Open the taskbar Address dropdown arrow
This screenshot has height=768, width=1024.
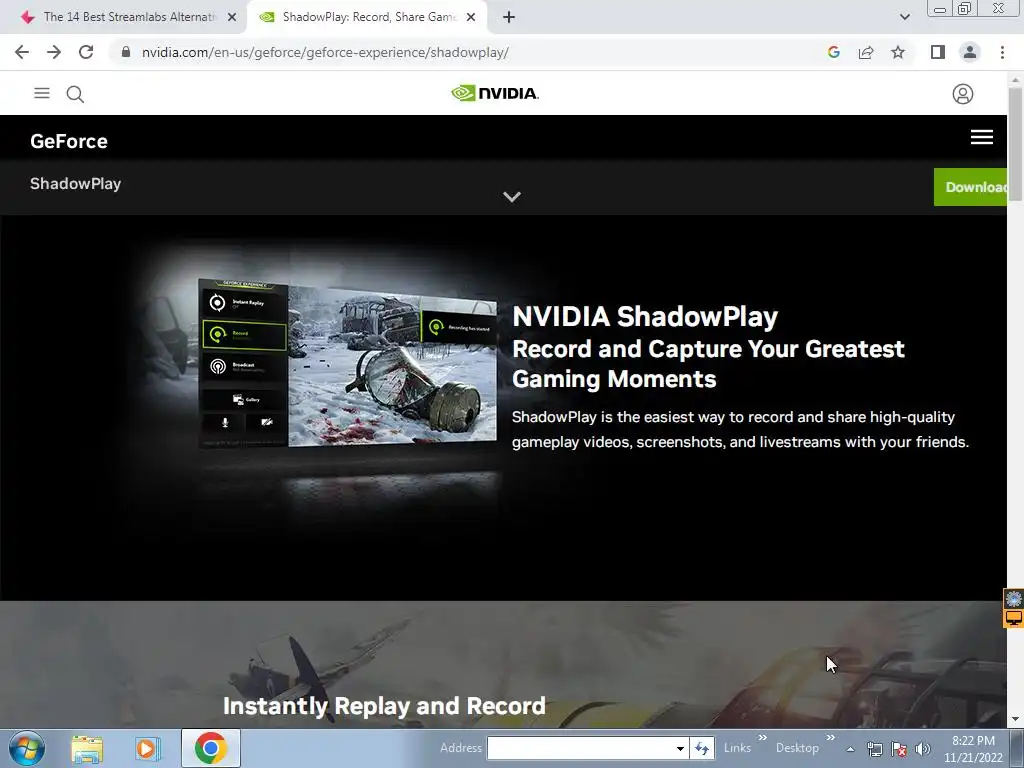(x=680, y=748)
